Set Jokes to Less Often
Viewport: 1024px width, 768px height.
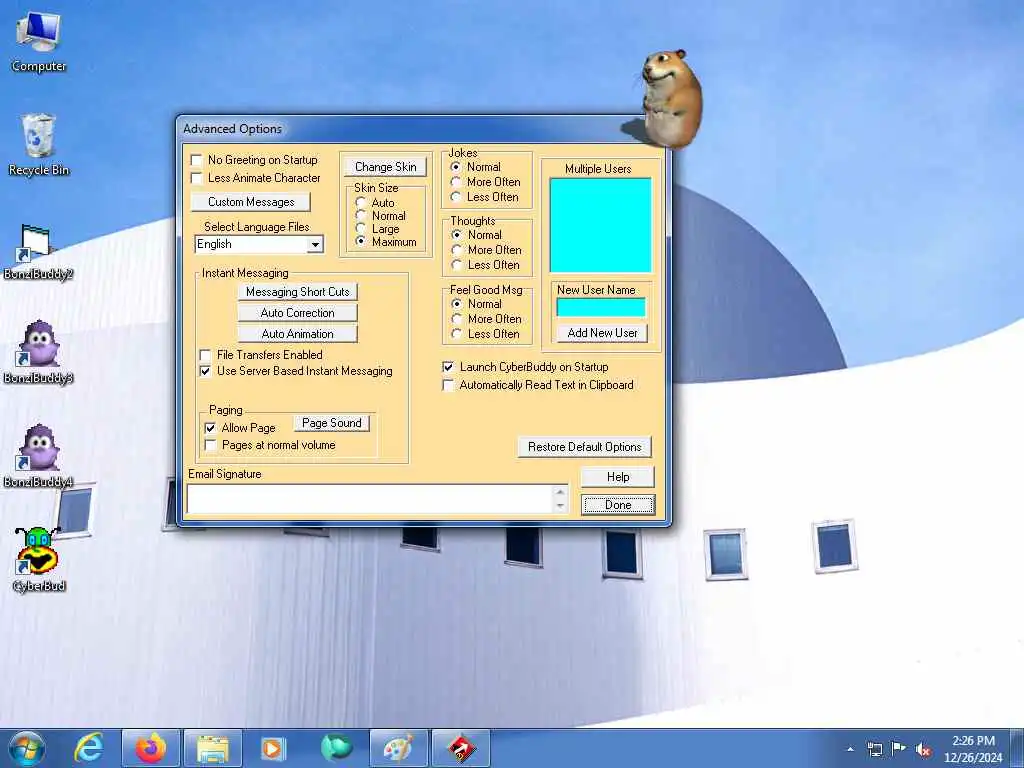click(x=456, y=197)
